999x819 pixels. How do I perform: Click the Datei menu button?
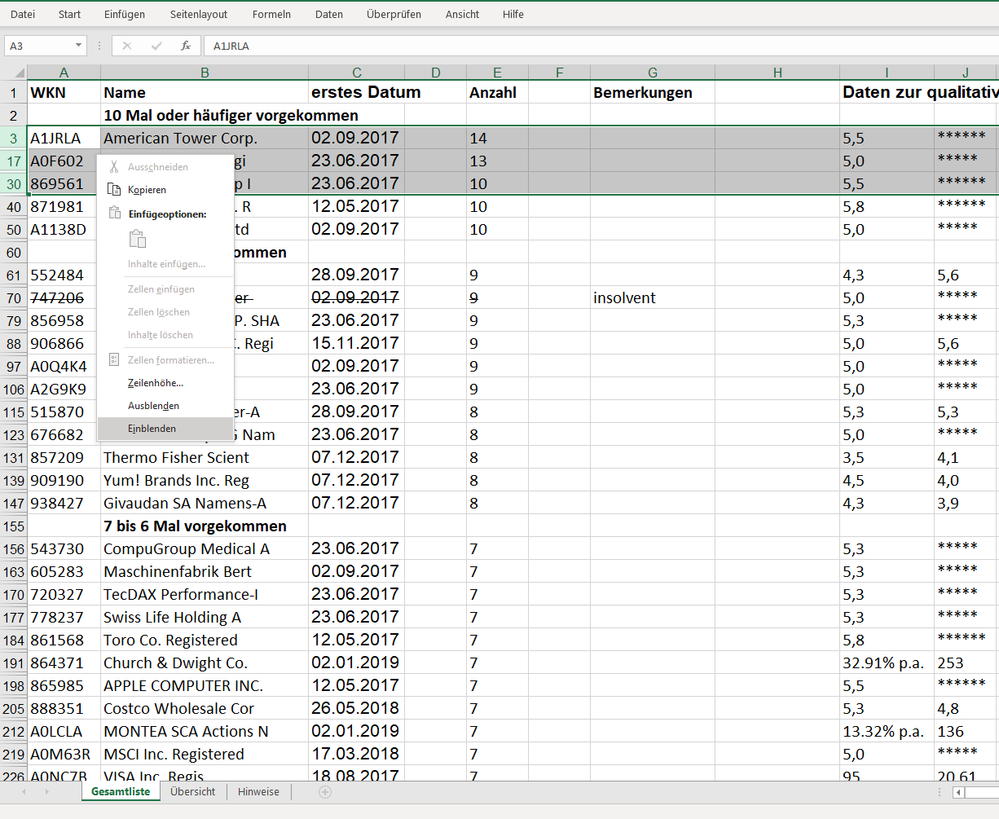pos(22,15)
